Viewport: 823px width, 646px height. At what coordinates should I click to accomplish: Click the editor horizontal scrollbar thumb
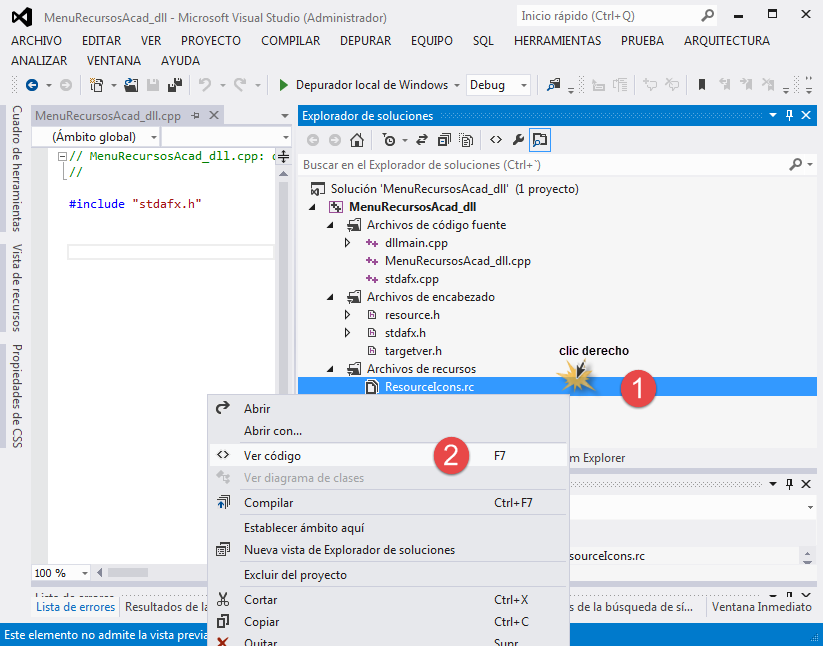click(128, 573)
